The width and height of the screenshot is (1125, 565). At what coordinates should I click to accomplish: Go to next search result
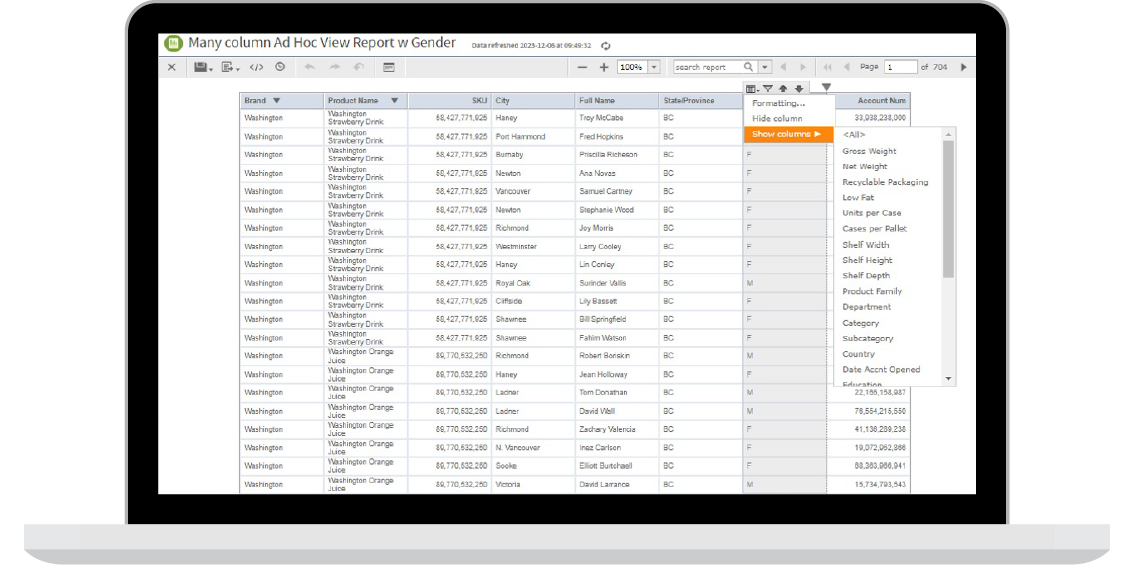803,67
